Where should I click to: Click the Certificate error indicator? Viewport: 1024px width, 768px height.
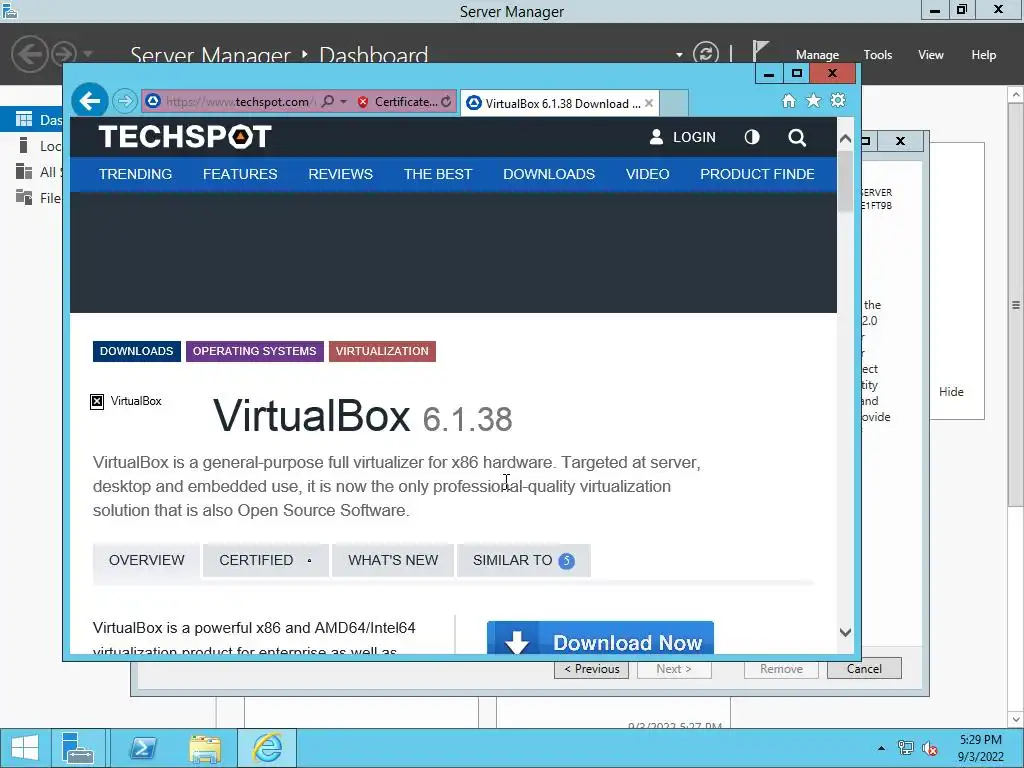[x=397, y=102]
